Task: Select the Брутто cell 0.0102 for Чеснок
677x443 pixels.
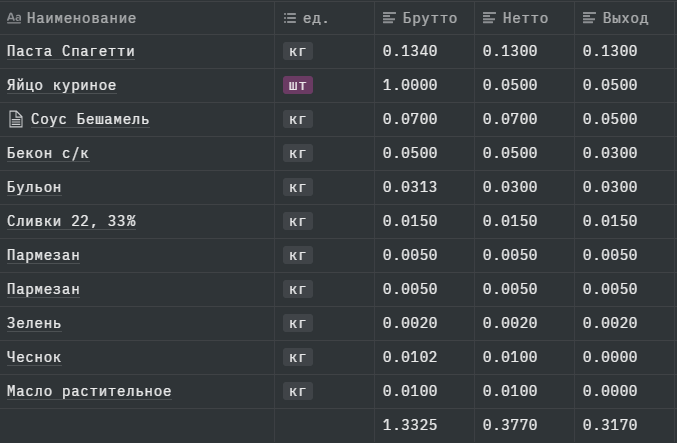Action: tap(408, 357)
